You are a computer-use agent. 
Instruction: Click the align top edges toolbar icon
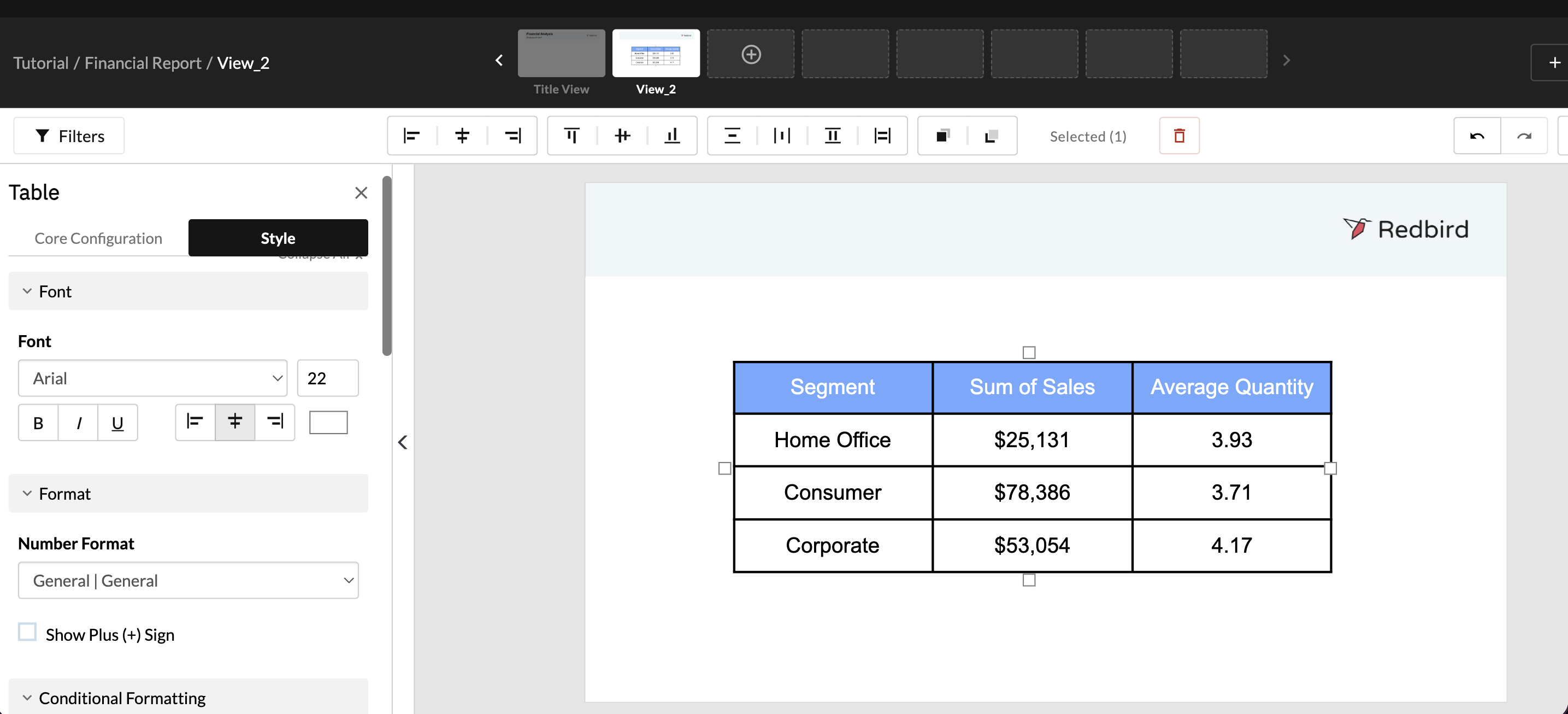571,135
